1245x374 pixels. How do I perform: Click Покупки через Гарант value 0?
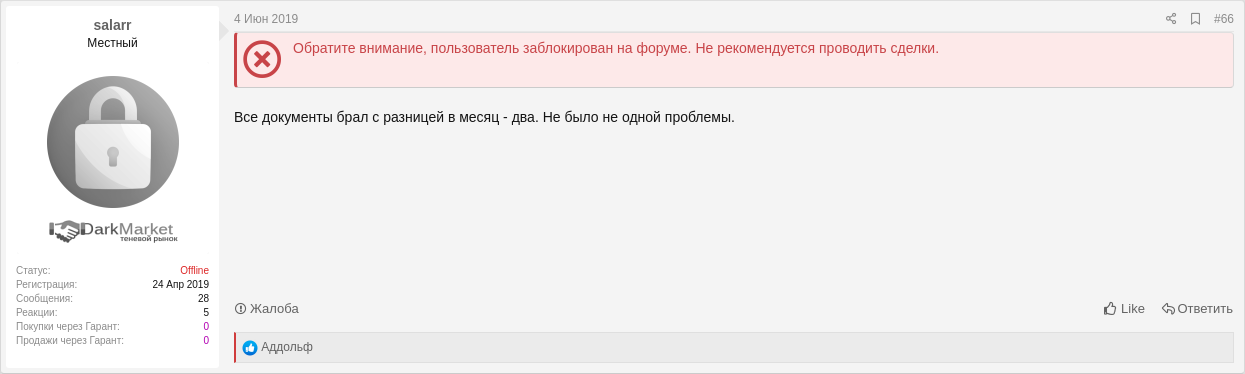click(x=206, y=326)
